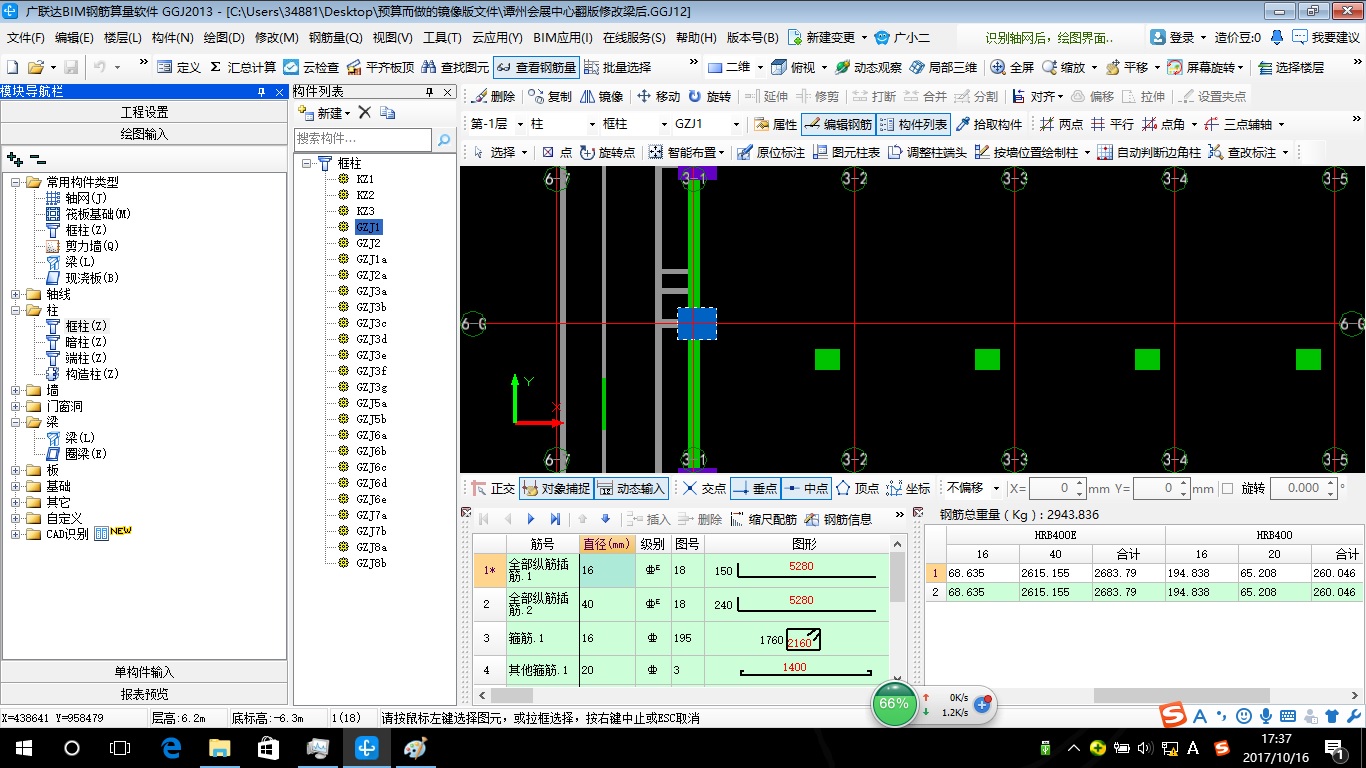This screenshot has width=1366, height=768.
Task: Open File Explorer on the taskbar
Action: 219,747
